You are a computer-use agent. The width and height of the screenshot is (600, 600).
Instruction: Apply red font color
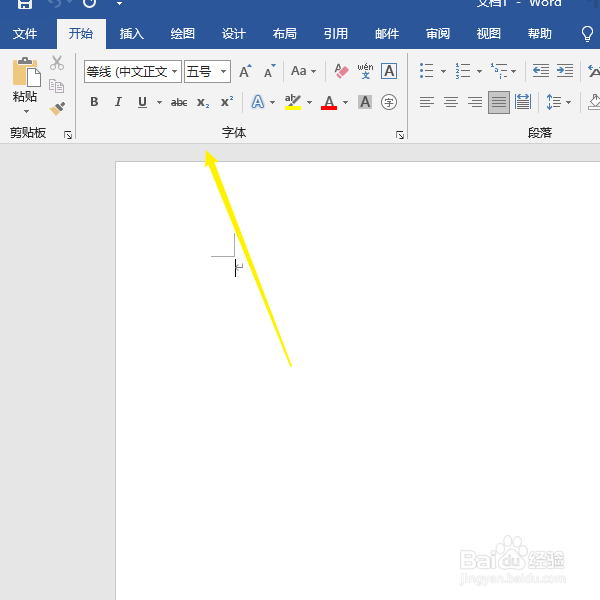pos(329,102)
